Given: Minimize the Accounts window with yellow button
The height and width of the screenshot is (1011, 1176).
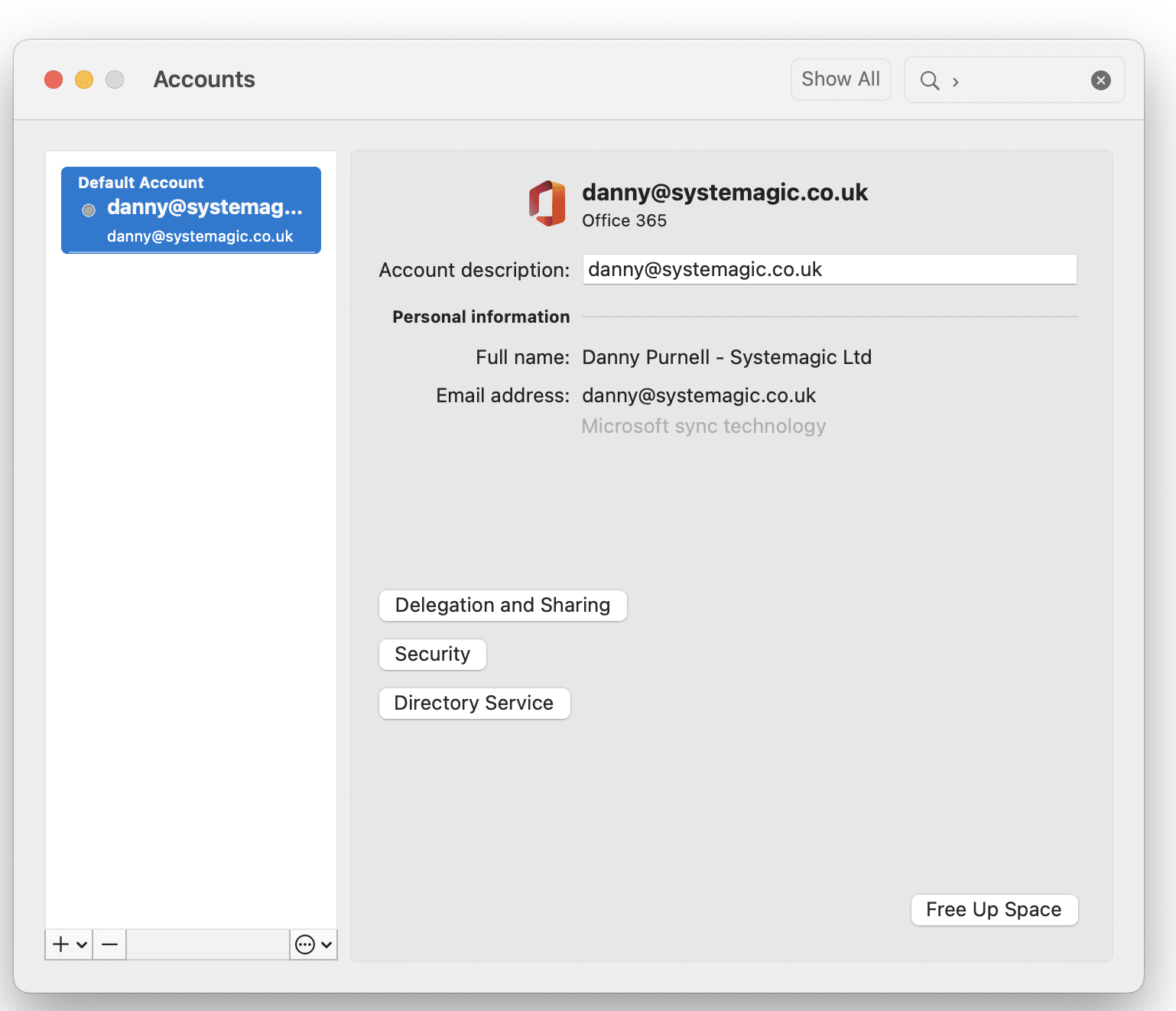Looking at the screenshot, I should point(84,80).
